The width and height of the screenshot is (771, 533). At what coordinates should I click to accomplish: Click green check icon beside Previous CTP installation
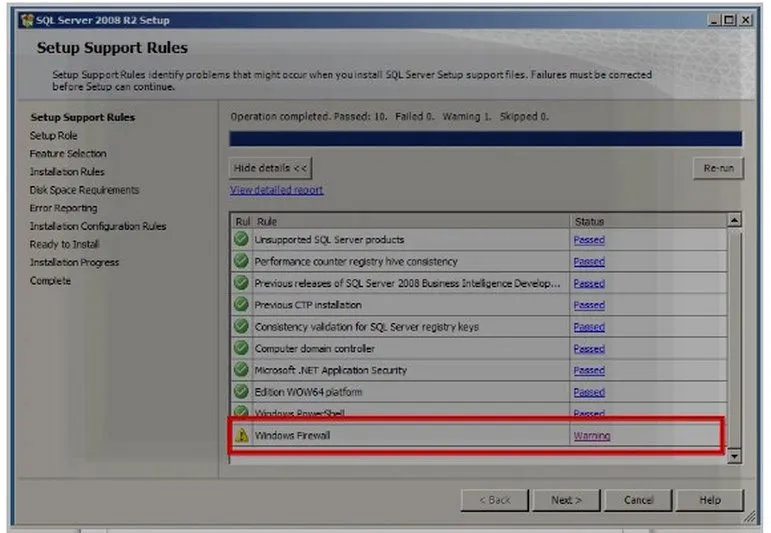tap(241, 304)
